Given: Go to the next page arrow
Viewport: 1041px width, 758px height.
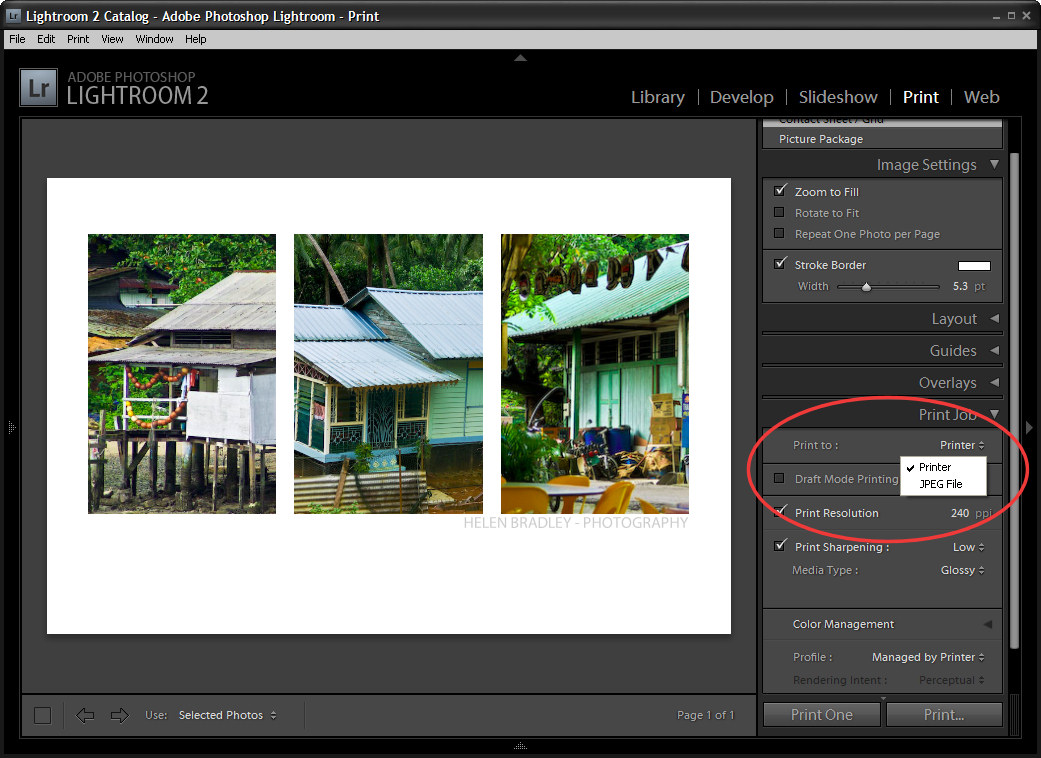Looking at the screenshot, I should coord(120,715).
